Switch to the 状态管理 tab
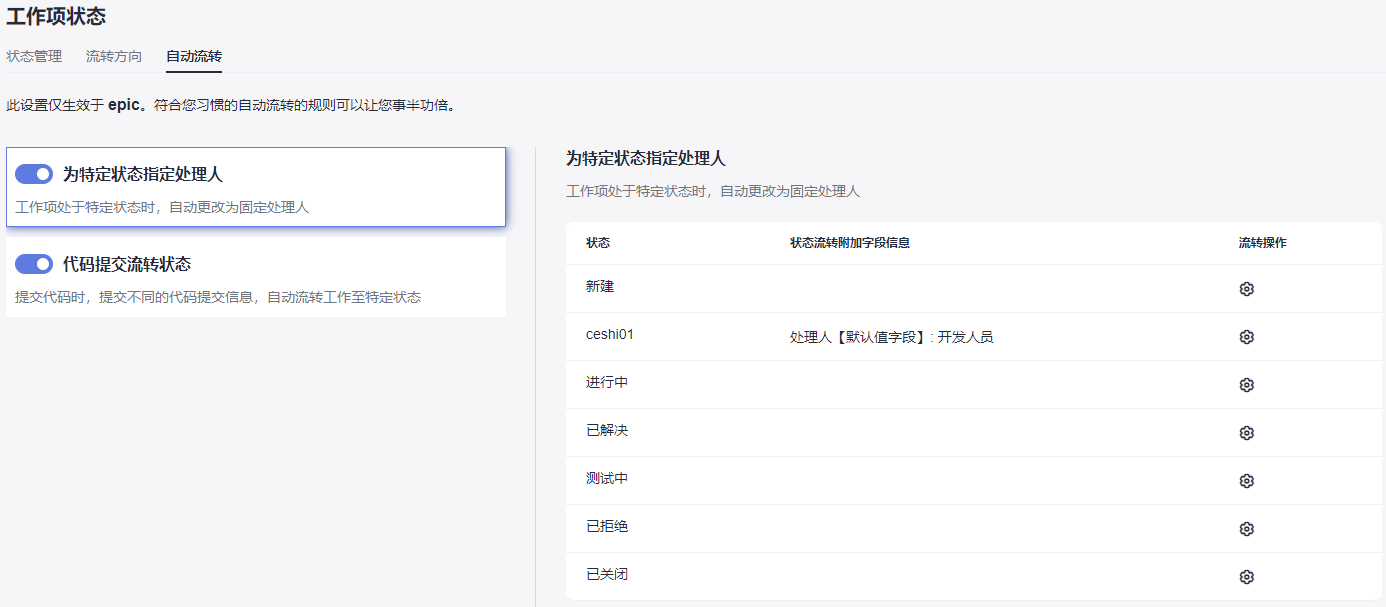Viewport: 1386px width, 607px height. click(34, 56)
